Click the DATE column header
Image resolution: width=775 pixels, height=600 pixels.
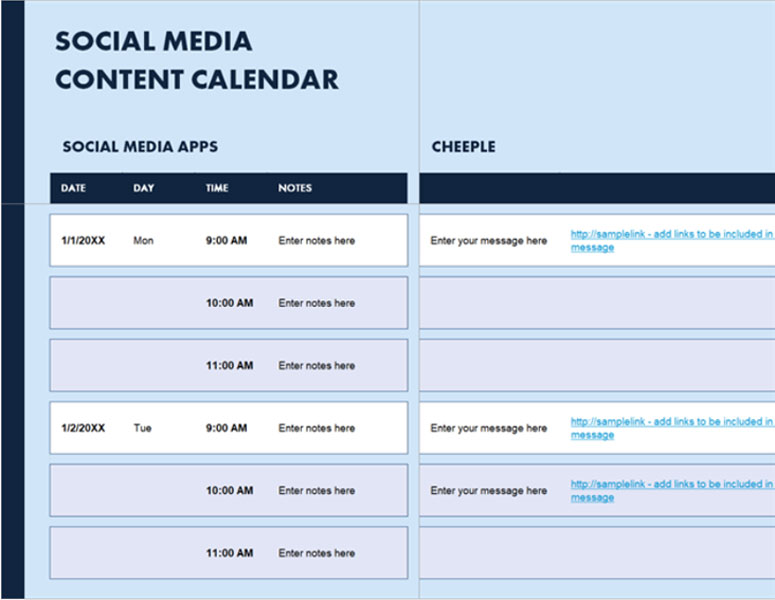pos(73,188)
